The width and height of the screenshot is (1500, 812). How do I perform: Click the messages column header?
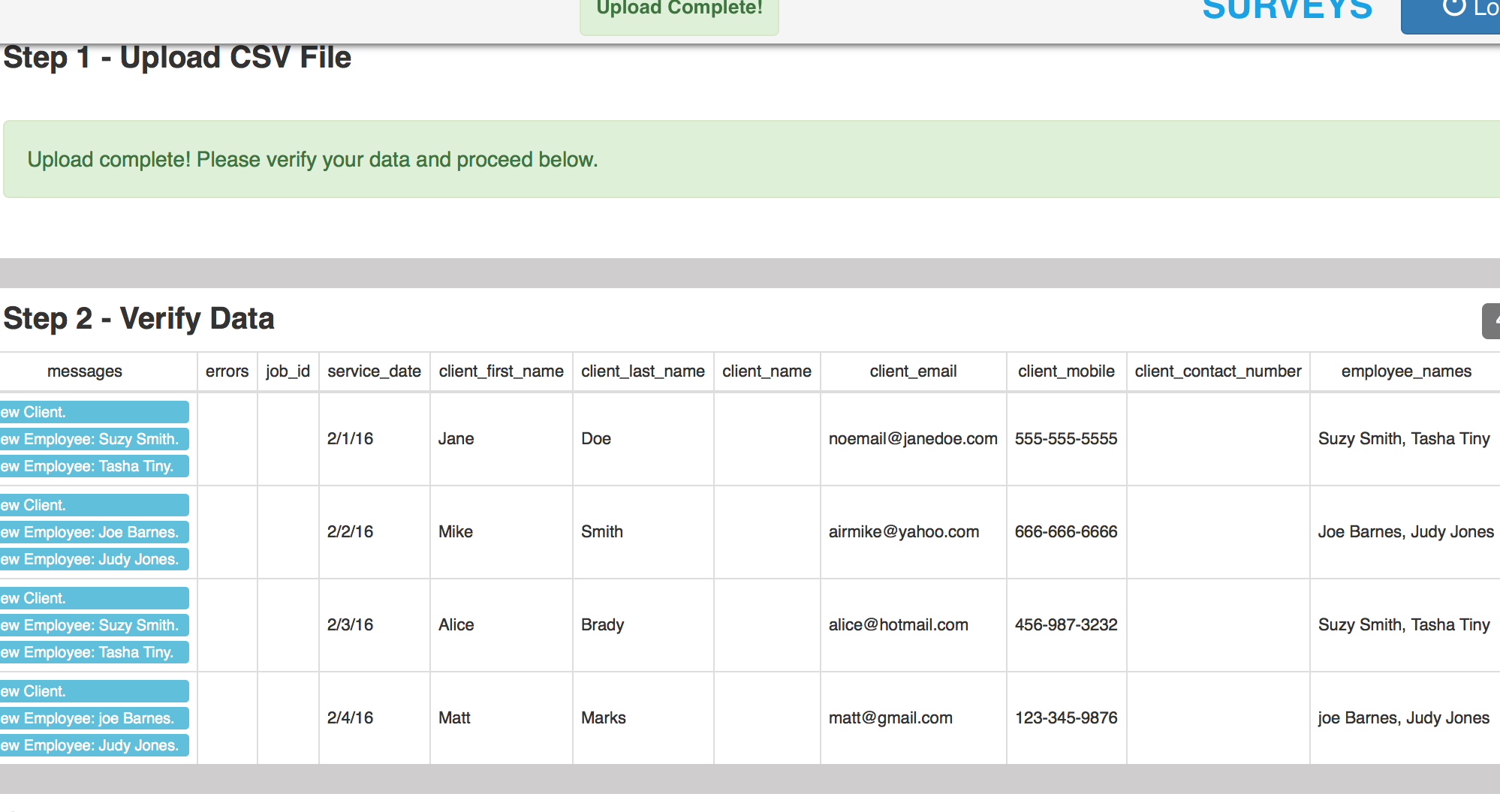tap(84, 371)
